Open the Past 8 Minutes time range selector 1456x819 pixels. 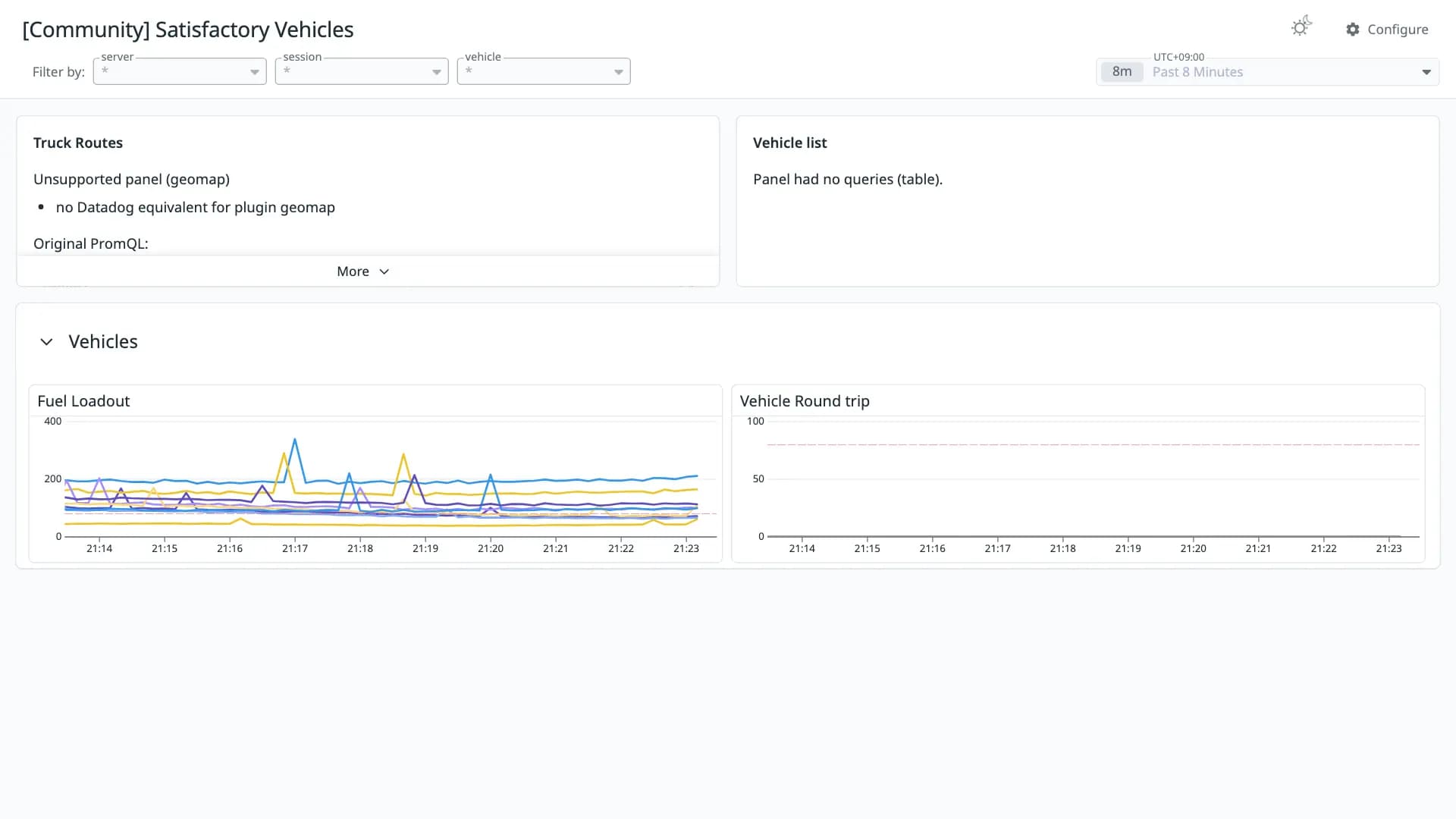coord(1267,72)
